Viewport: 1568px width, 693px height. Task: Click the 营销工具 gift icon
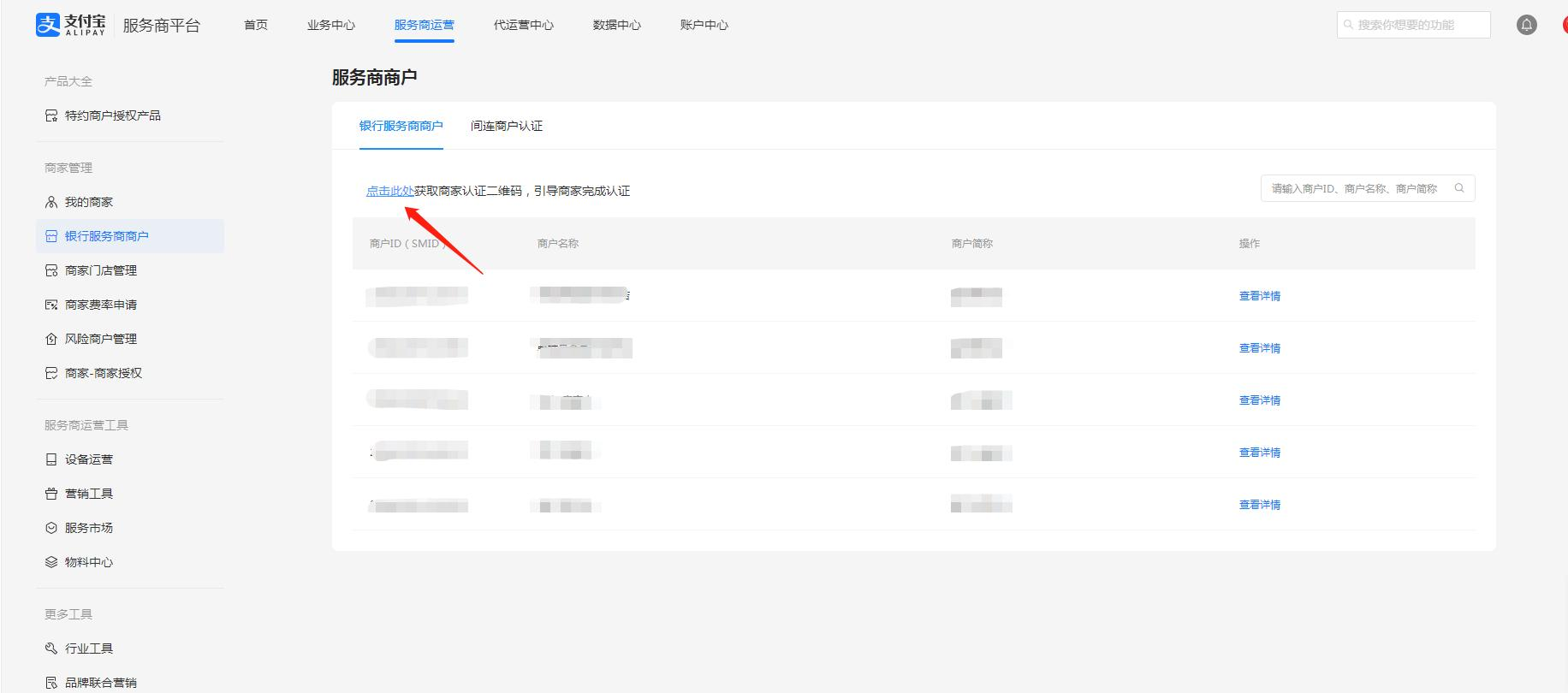click(x=51, y=494)
